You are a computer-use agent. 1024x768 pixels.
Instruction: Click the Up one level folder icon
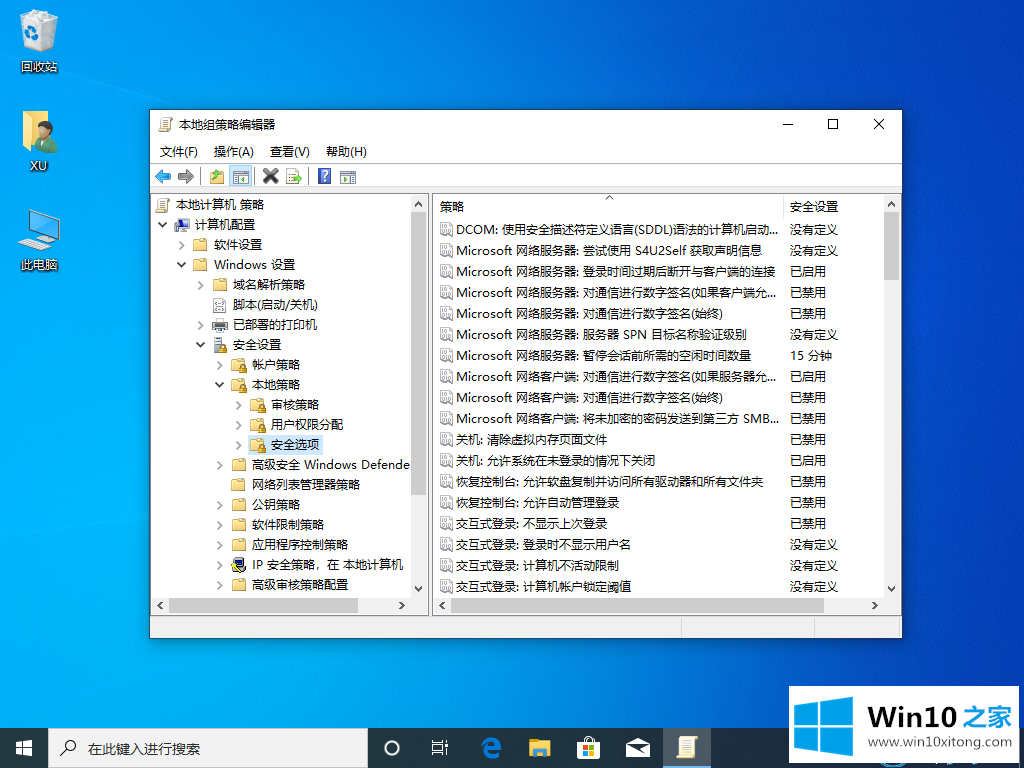click(x=217, y=176)
